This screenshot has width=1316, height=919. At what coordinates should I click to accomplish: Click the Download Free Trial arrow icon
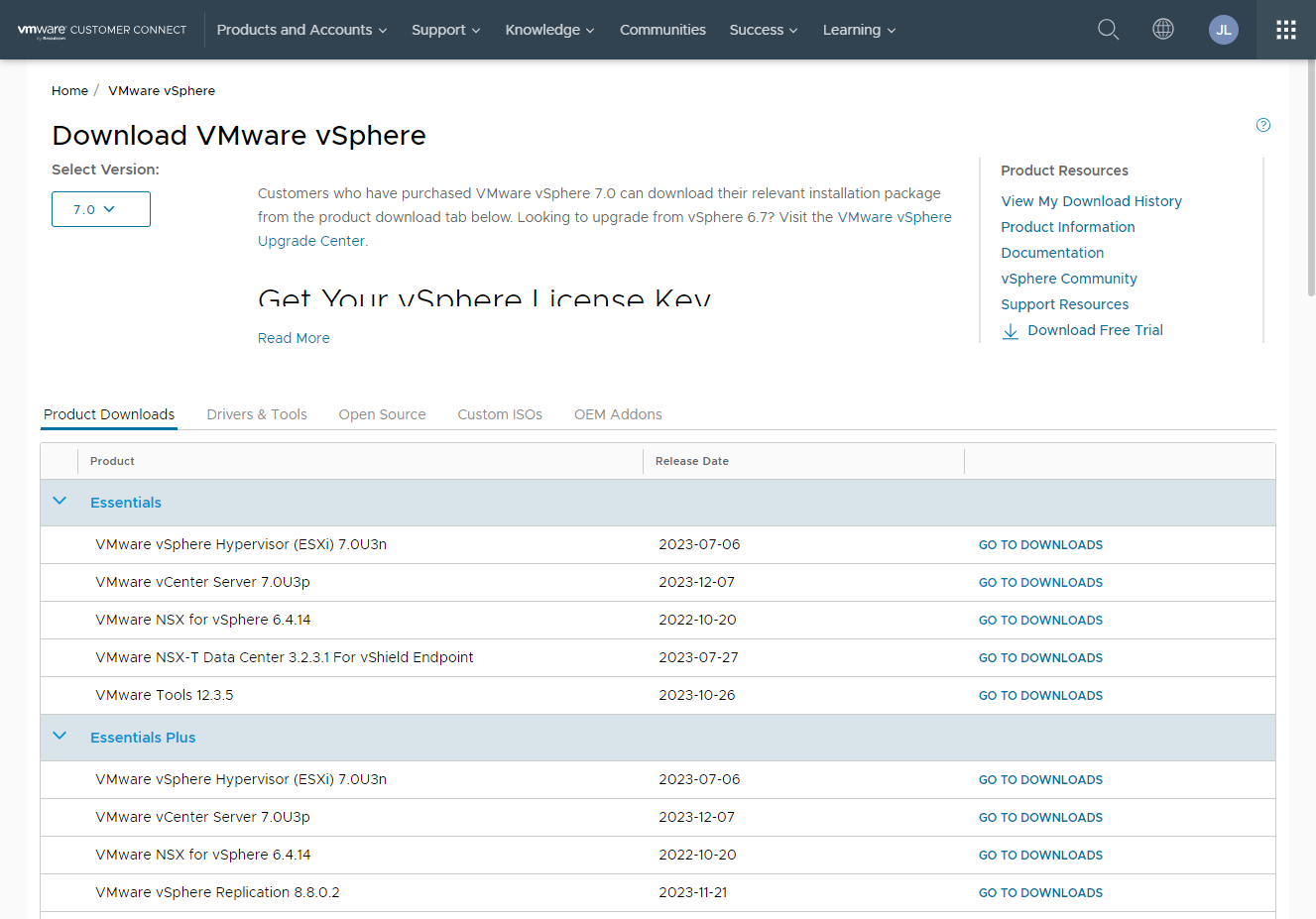pyautogui.click(x=1011, y=331)
